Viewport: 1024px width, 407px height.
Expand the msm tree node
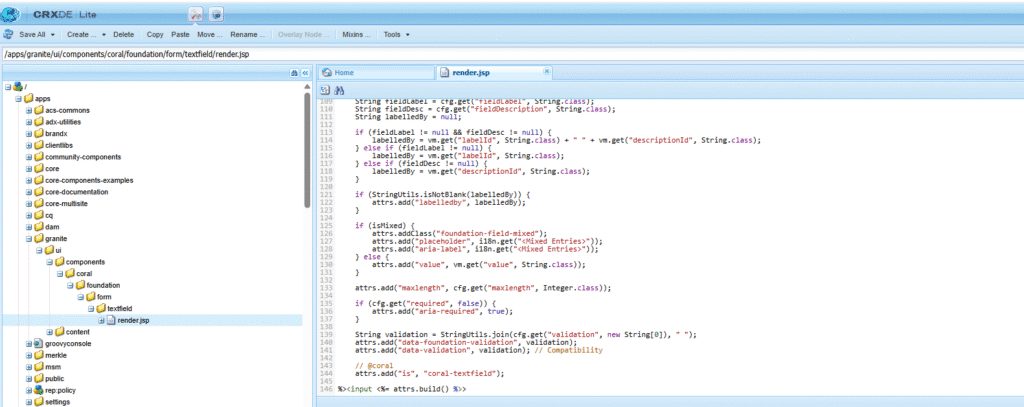[x=29, y=367]
